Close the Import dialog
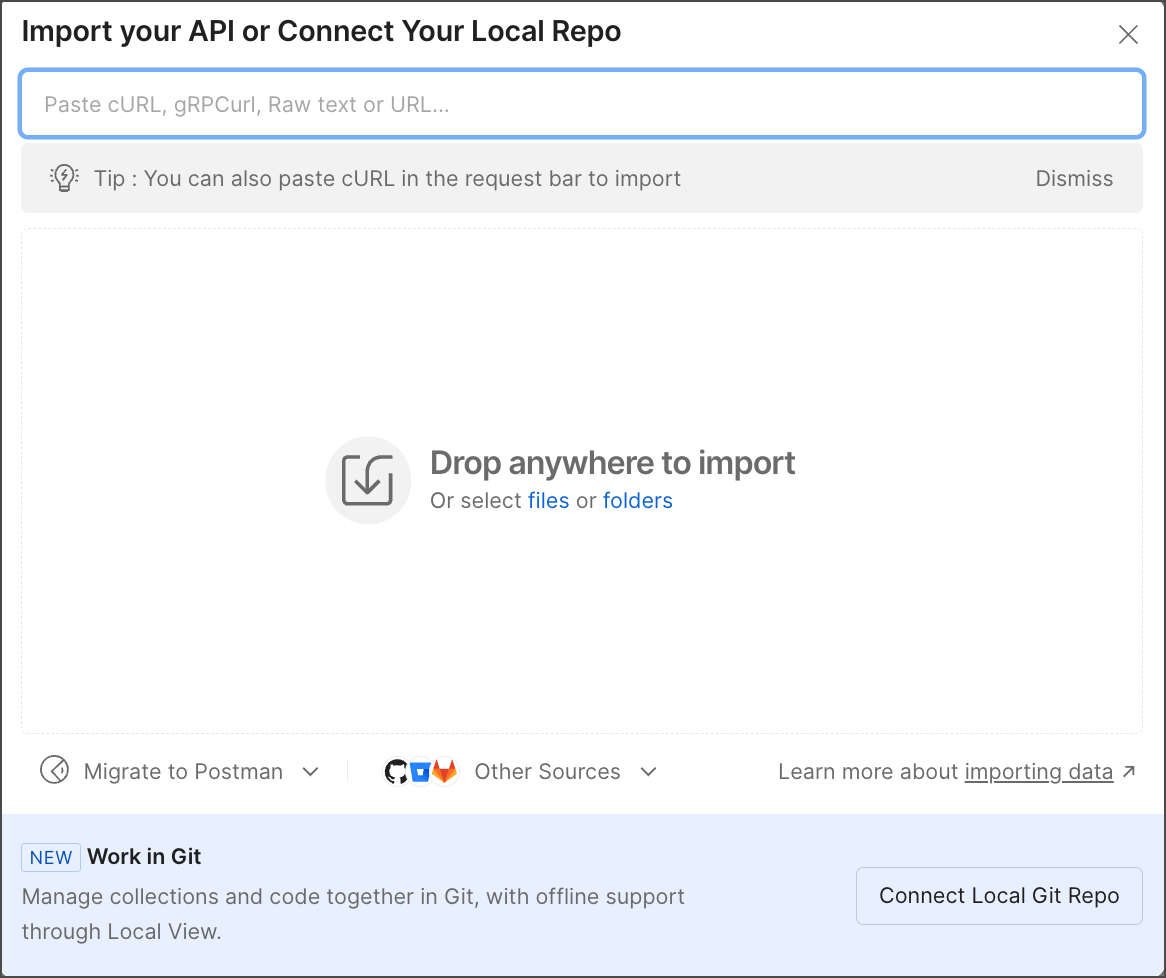 [x=1128, y=34]
